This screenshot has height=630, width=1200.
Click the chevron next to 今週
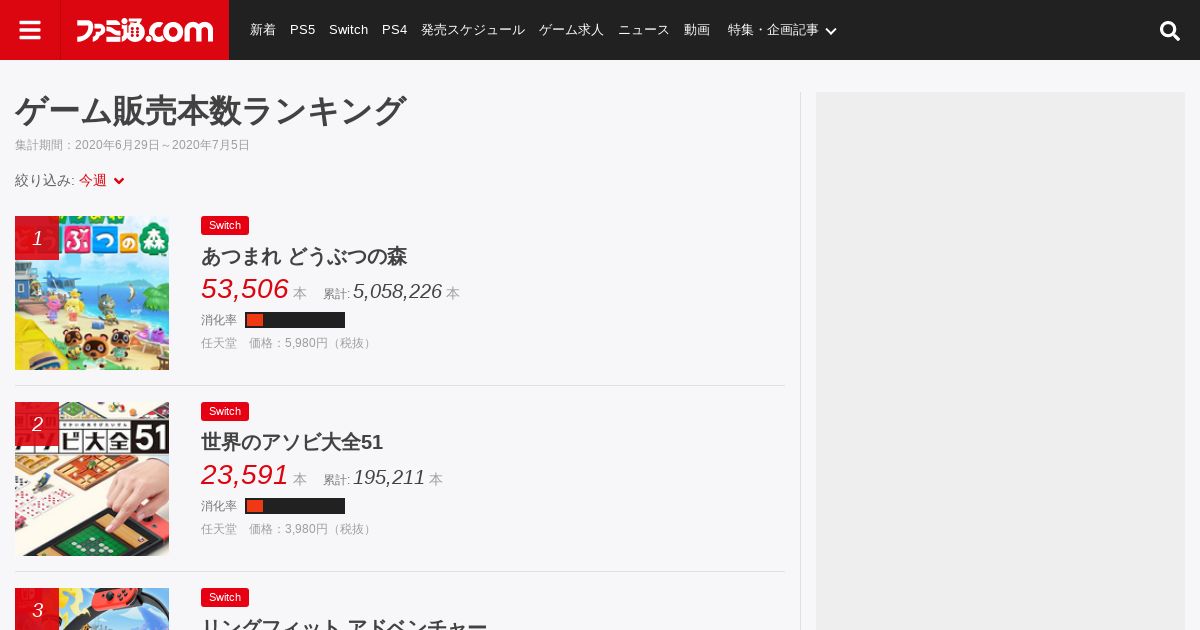pyautogui.click(x=119, y=181)
